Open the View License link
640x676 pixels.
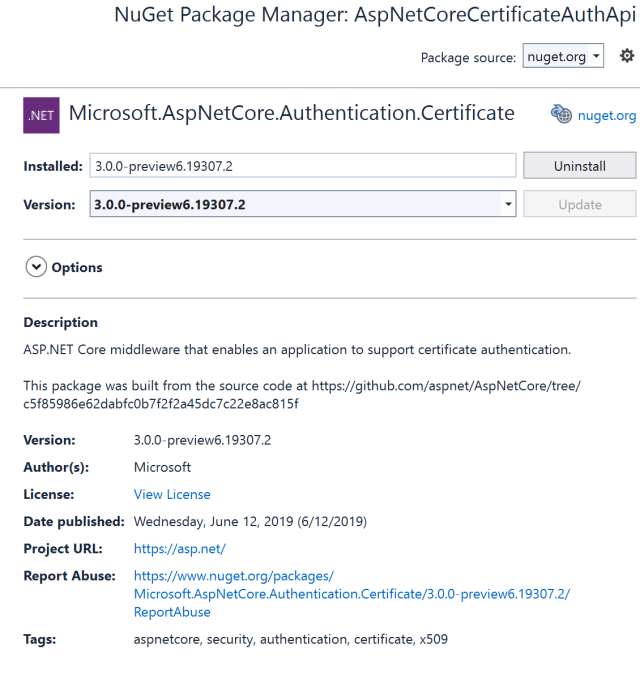click(172, 494)
